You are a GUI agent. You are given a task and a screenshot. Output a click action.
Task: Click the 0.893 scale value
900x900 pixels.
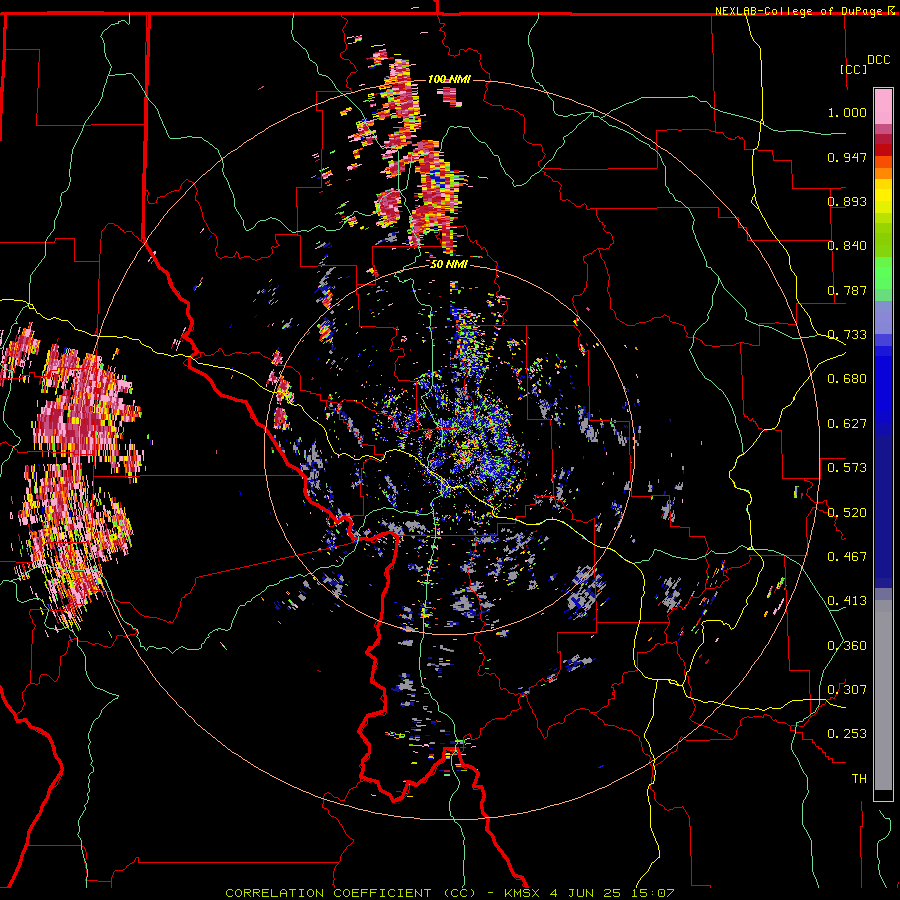click(x=847, y=201)
